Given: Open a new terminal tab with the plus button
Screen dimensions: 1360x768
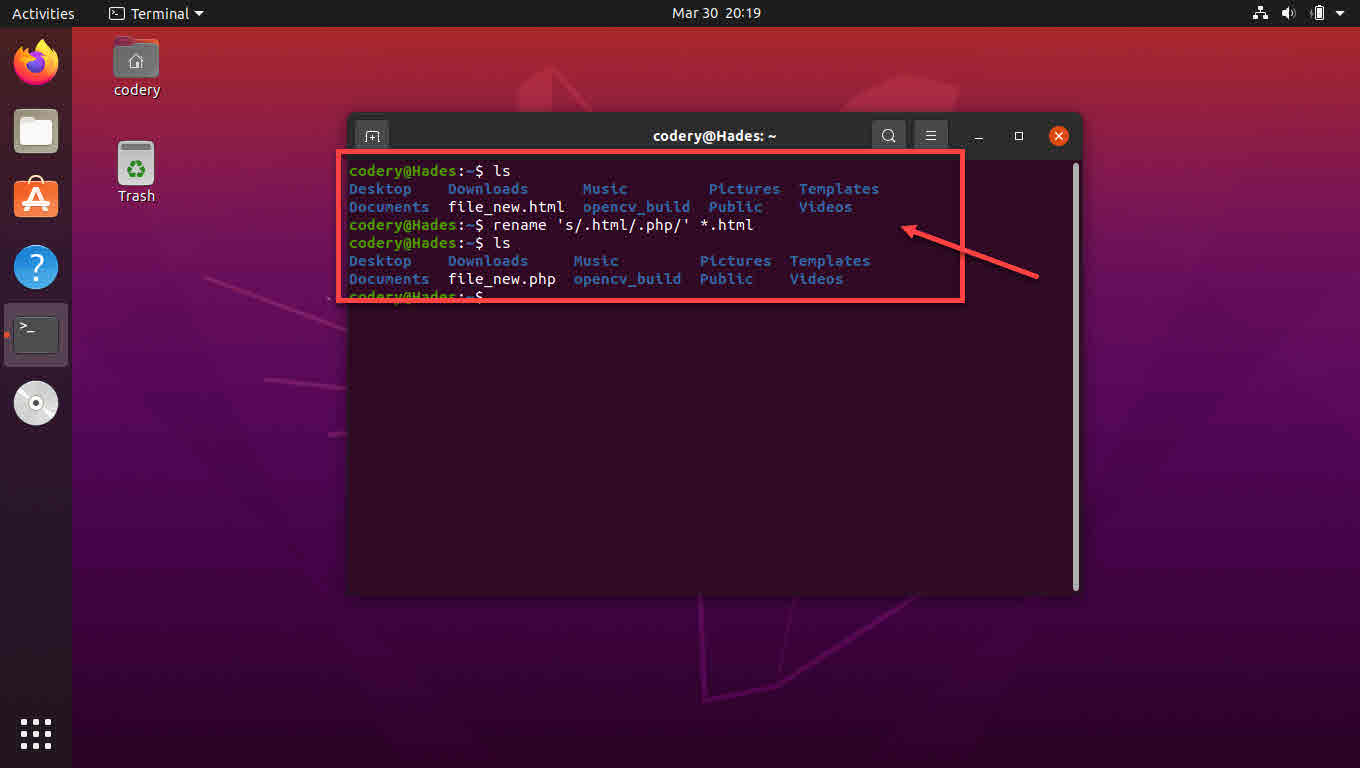Looking at the screenshot, I should (x=371, y=135).
